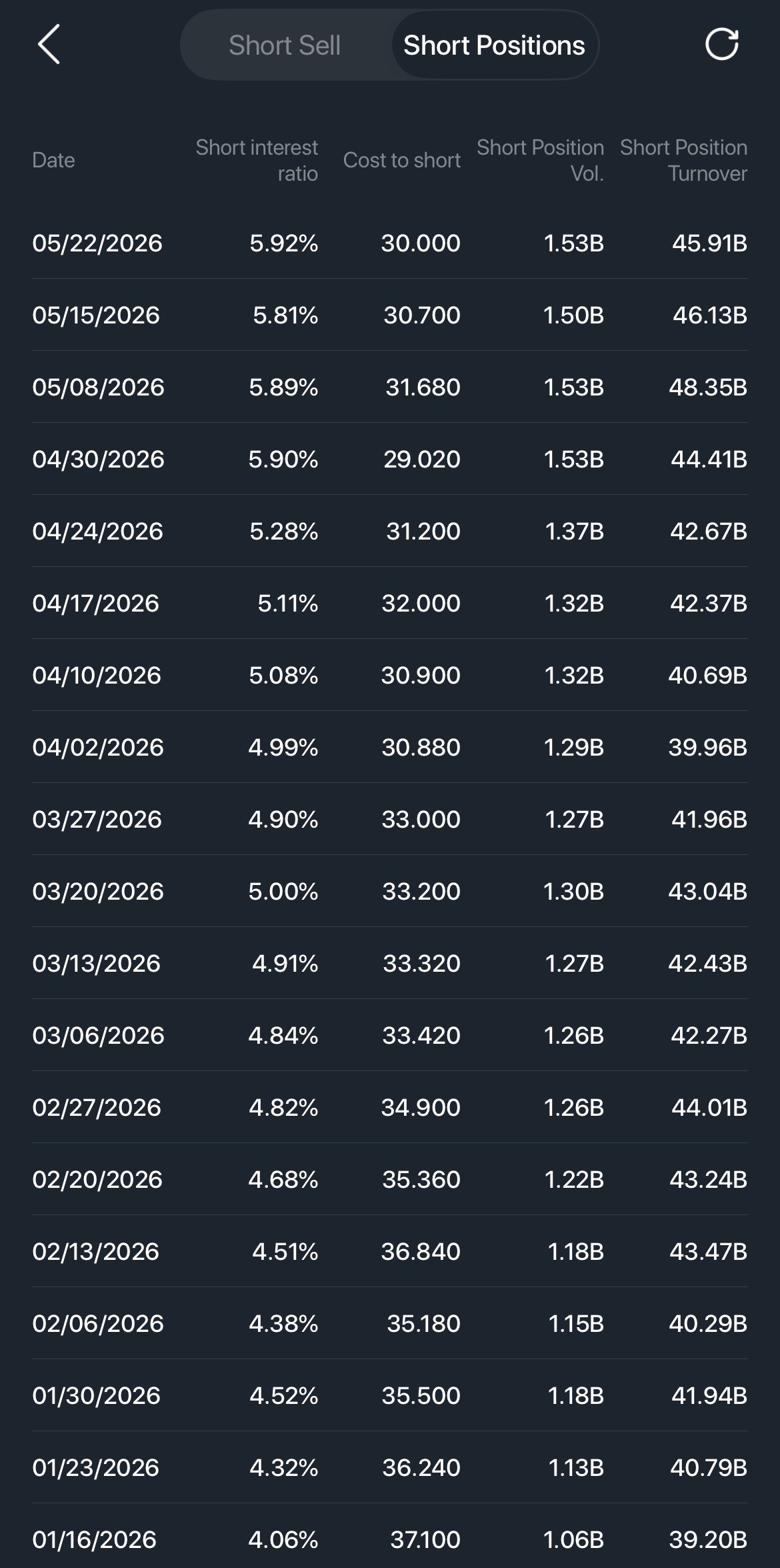
Task: Open the 04/02/2026 row
Action: (390, 747)
